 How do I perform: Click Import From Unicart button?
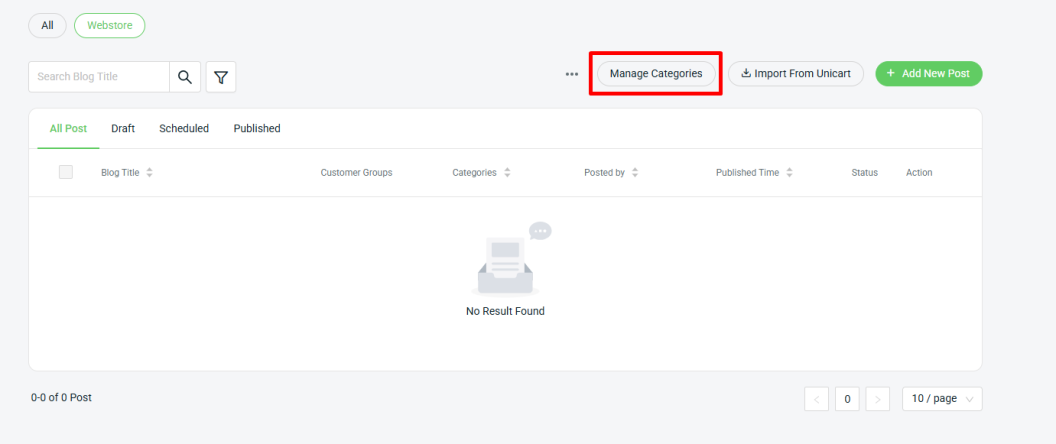pos(795,74)
